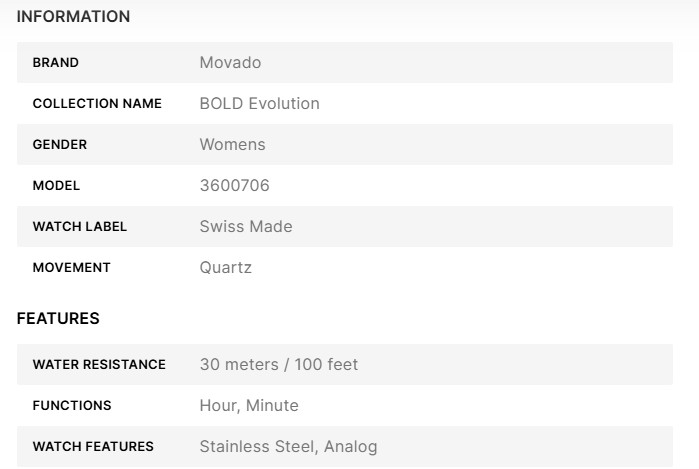Click the GENDER row label
Image resolution: width=699 pixels, height=469 pixels.
coord(60,145)
